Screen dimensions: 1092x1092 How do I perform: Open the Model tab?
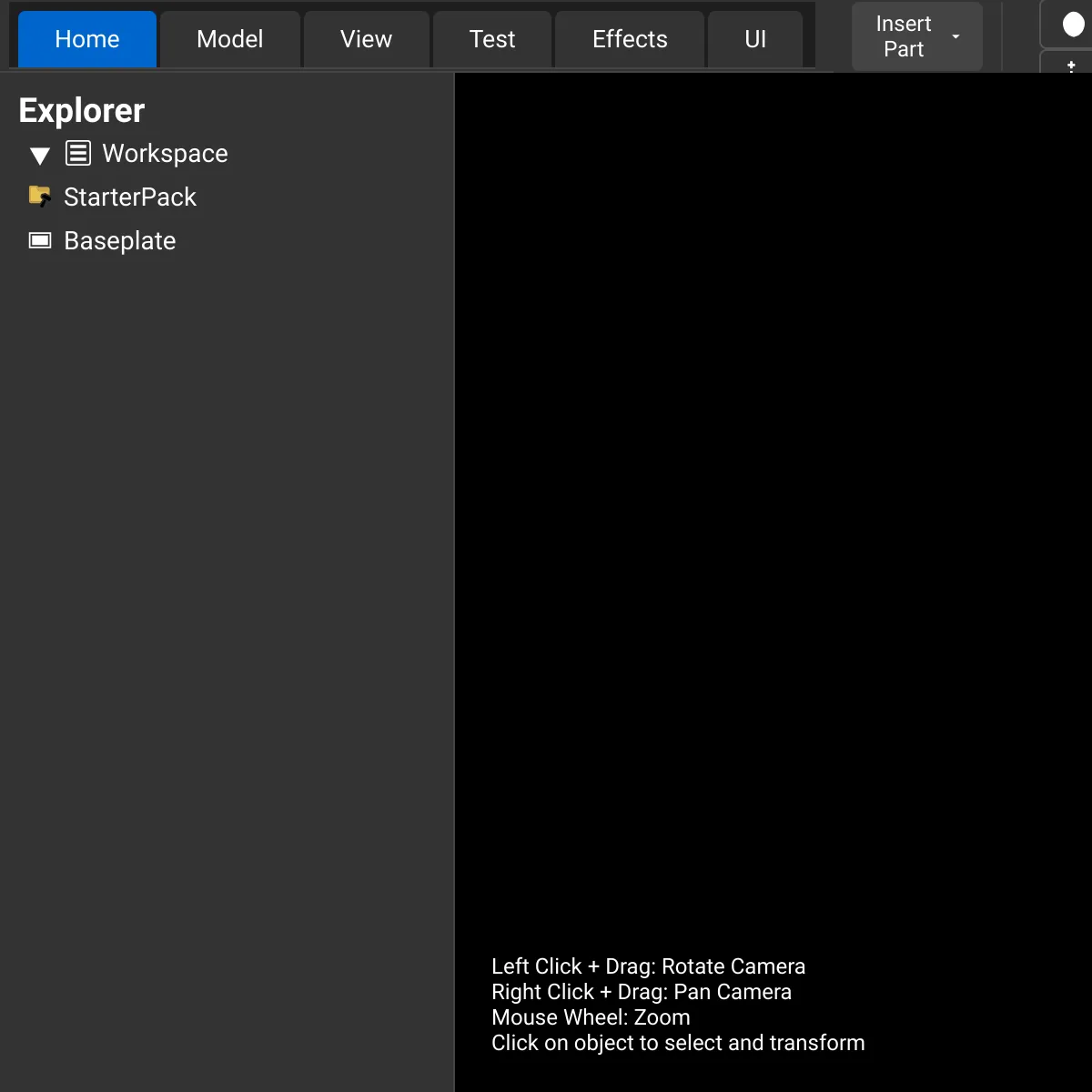230,39
